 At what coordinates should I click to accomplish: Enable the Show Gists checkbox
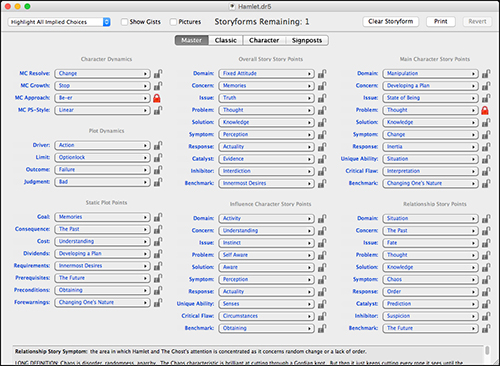[x=124, y=22]
